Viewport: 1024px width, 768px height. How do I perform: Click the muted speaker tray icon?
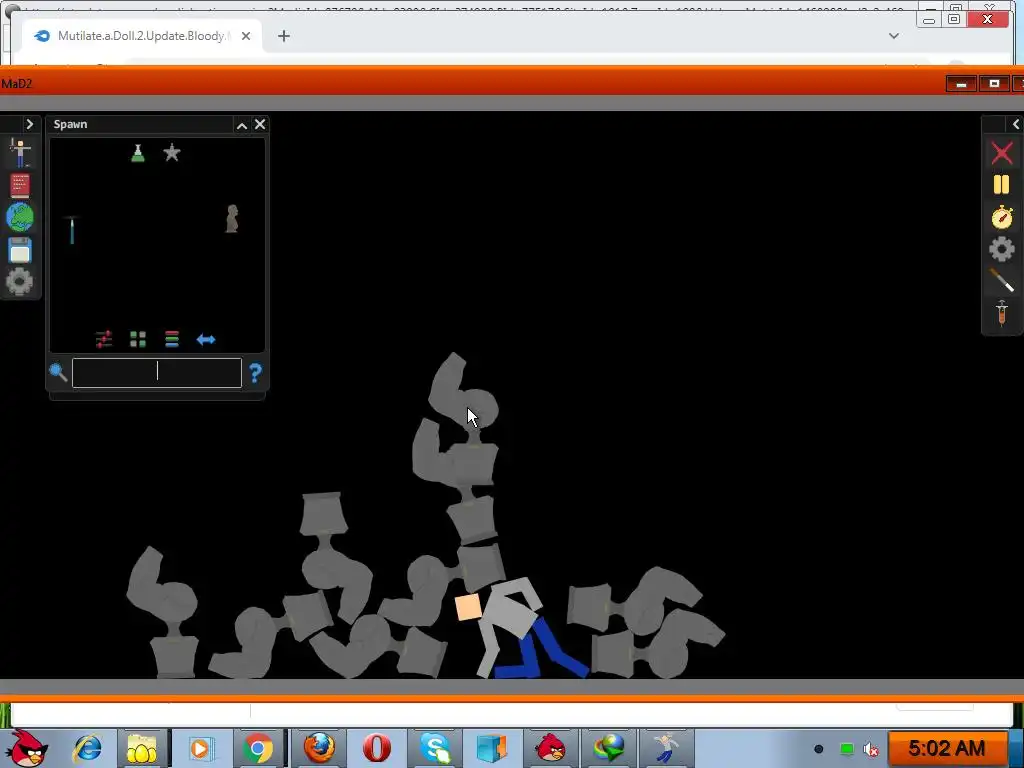(x=871, y=749)
